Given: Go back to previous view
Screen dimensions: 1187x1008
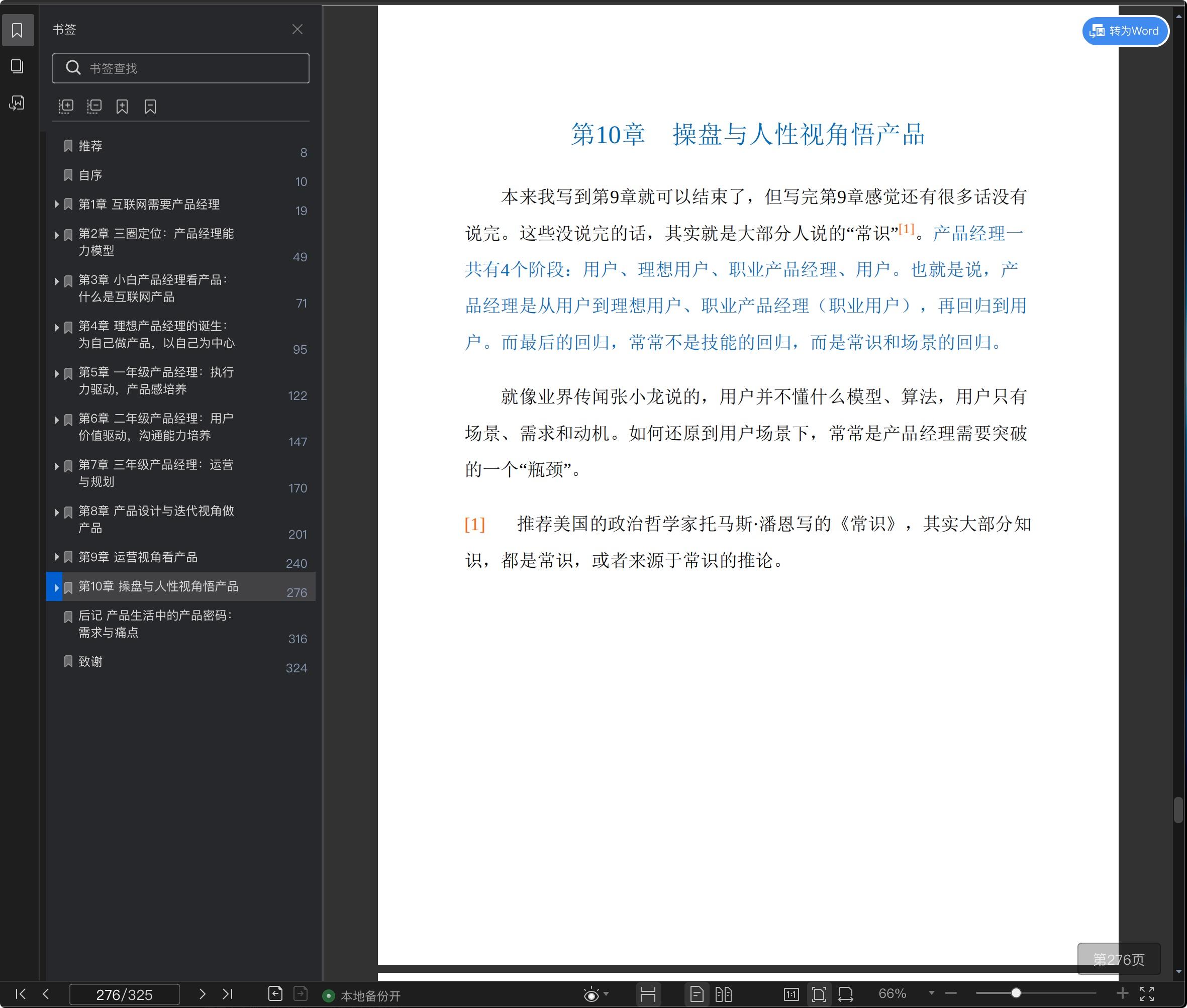Looking at the screenshot, I should (275, 994).
